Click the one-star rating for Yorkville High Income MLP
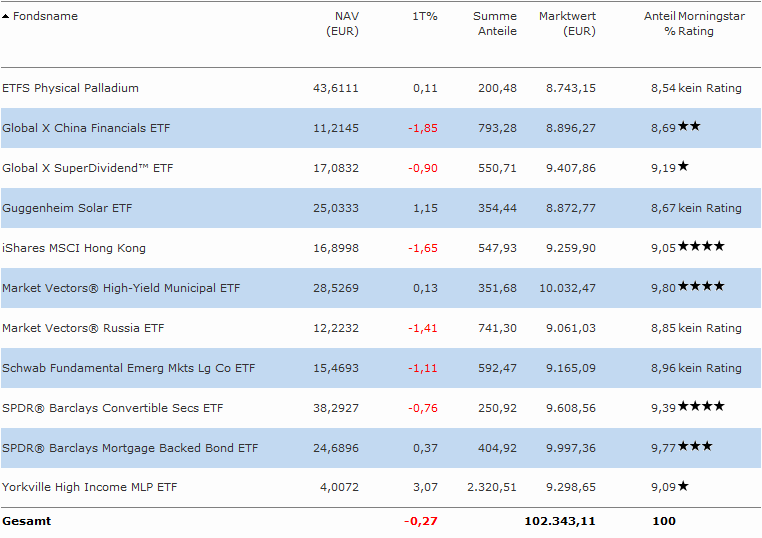Viewport: 762px width, 538px height. [683, 487]
